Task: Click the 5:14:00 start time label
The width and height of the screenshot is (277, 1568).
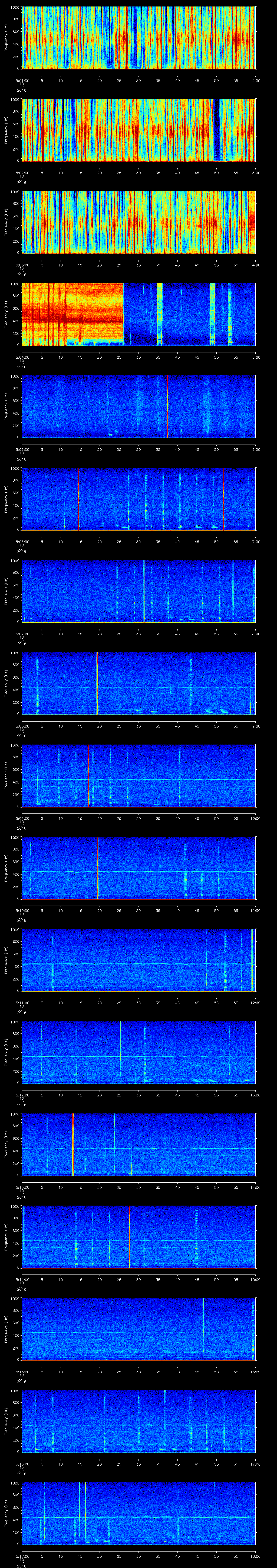Action: (x=22, y=1279)
